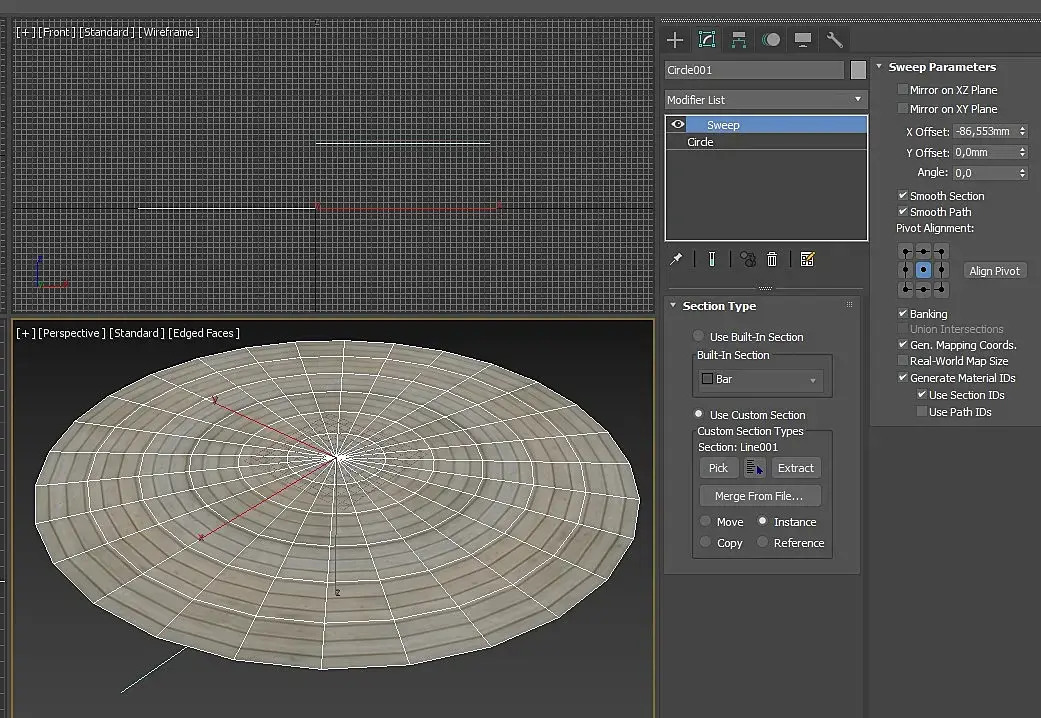Open the Motion panel icon

(x=771, y=40)
